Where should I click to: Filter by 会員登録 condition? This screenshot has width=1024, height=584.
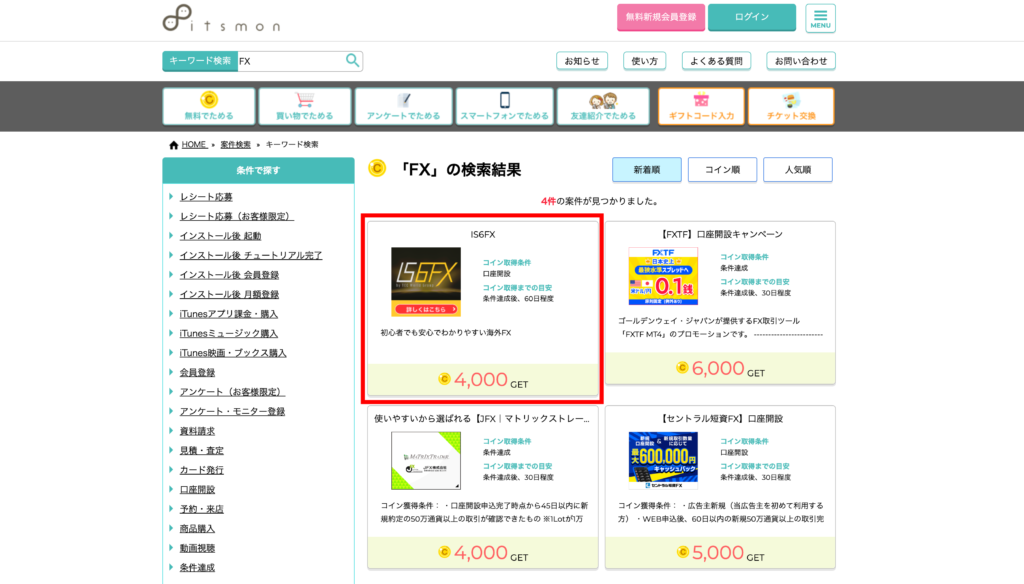(197, 372)
